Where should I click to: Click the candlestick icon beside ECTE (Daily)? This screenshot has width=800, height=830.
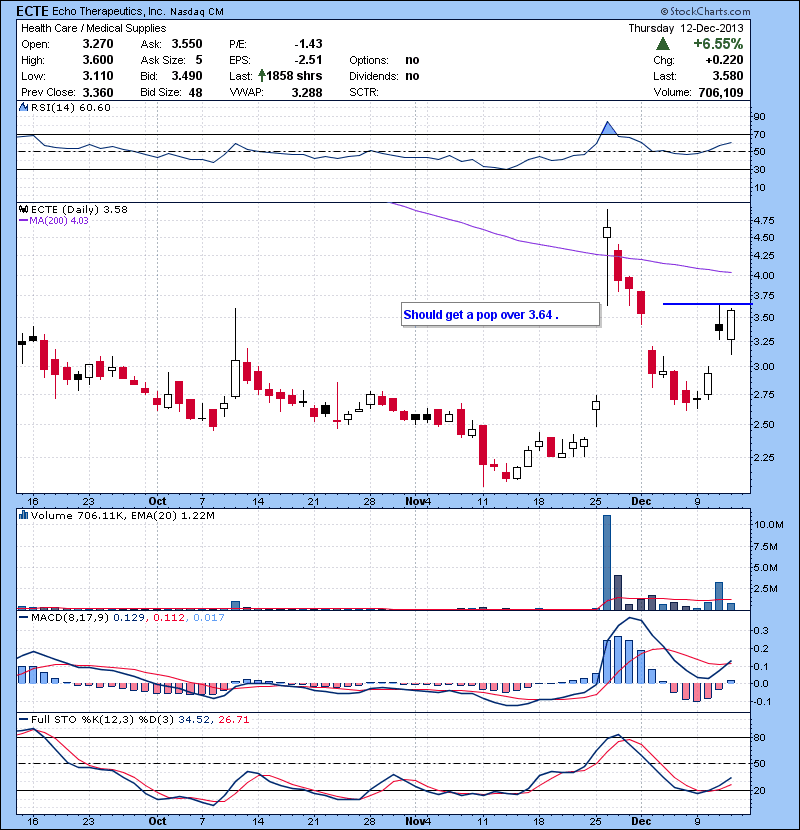[x=23, y=209]
